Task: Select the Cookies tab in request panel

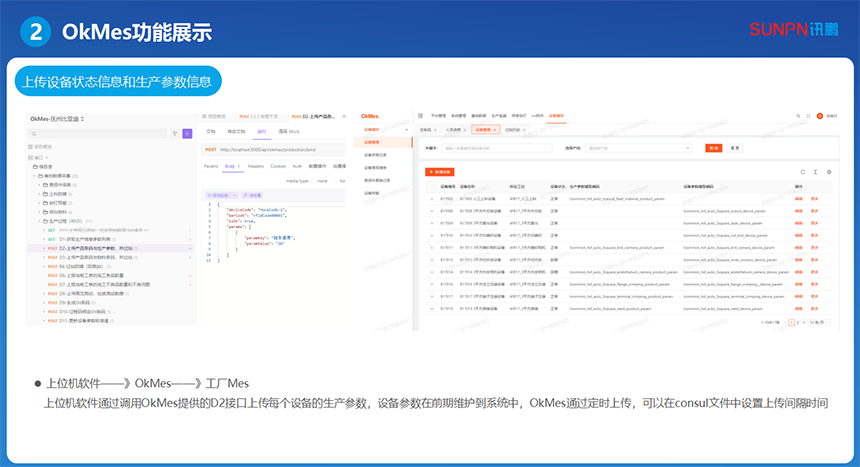Action: (278, 166)
